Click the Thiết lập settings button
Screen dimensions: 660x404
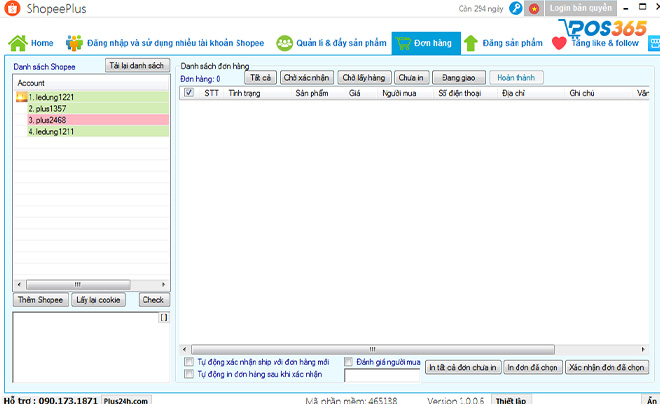tap(511, 400)
